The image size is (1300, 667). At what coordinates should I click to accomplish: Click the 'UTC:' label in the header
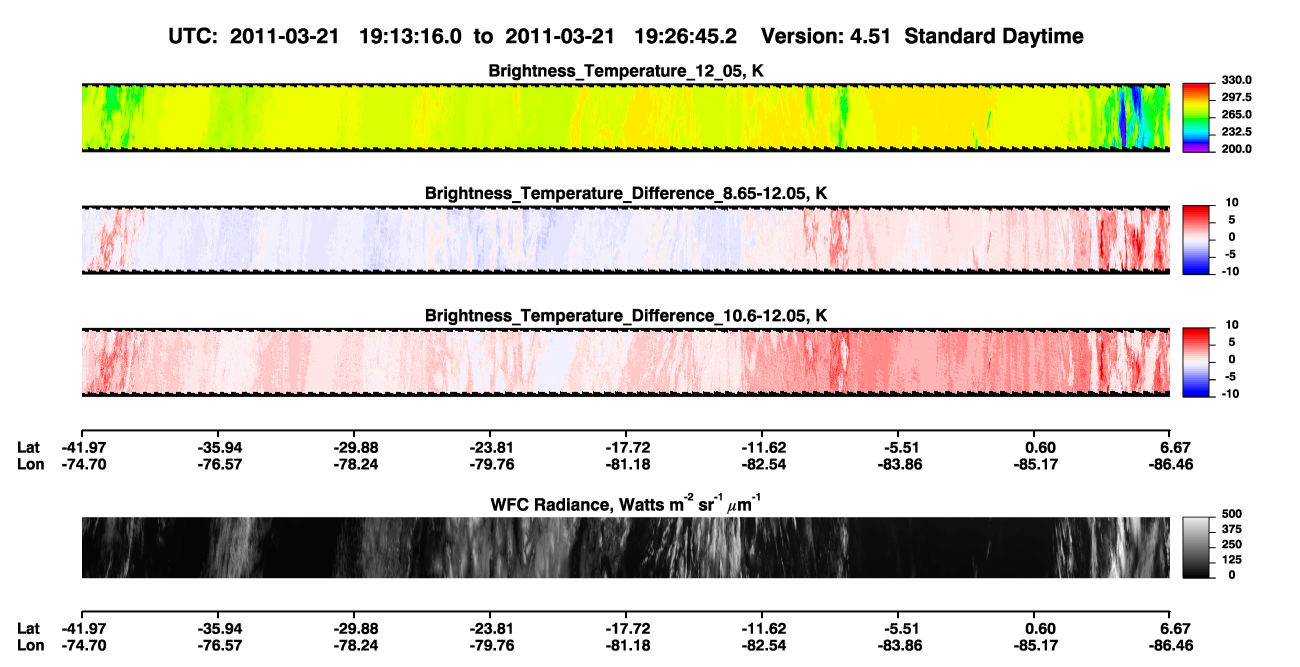[194, 37]
